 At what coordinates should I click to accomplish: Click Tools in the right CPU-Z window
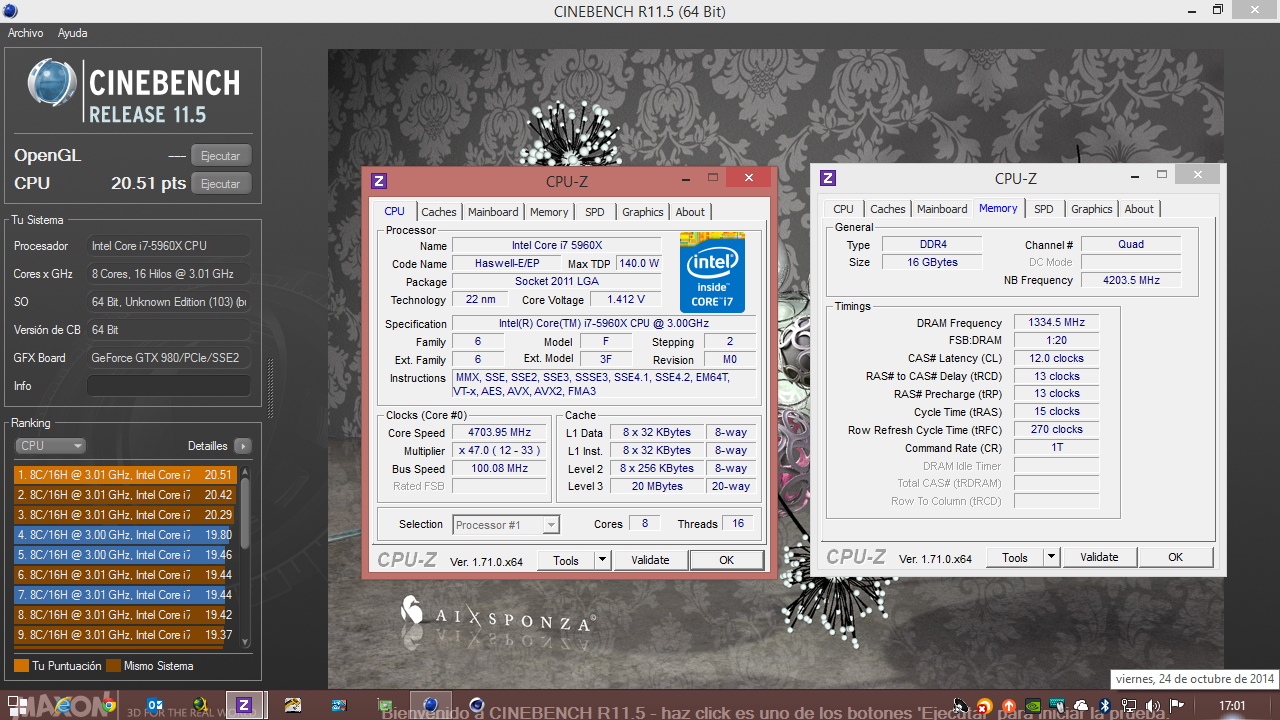click(x=1015, y=557)
